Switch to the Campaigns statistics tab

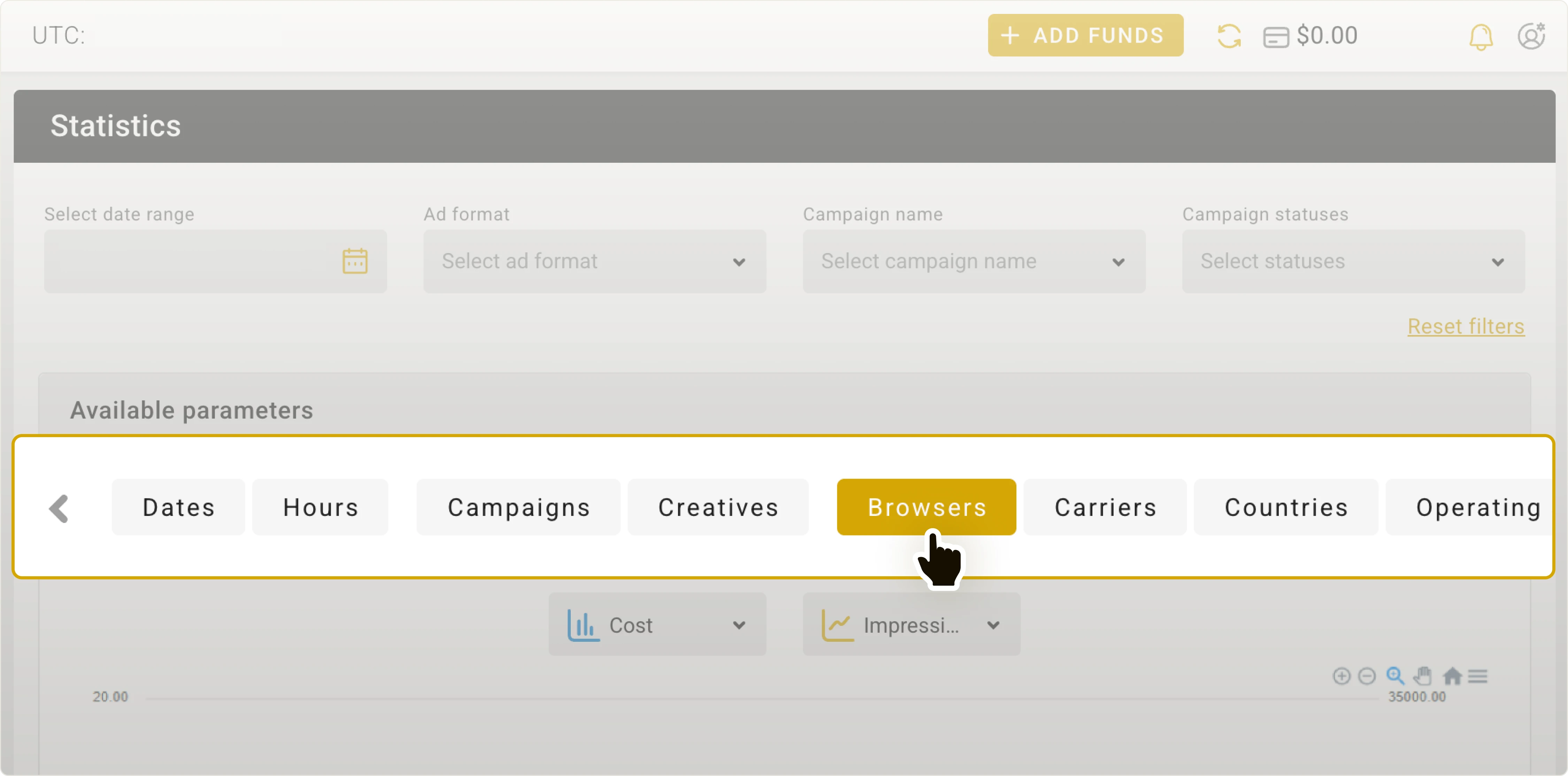pos(518,507)
